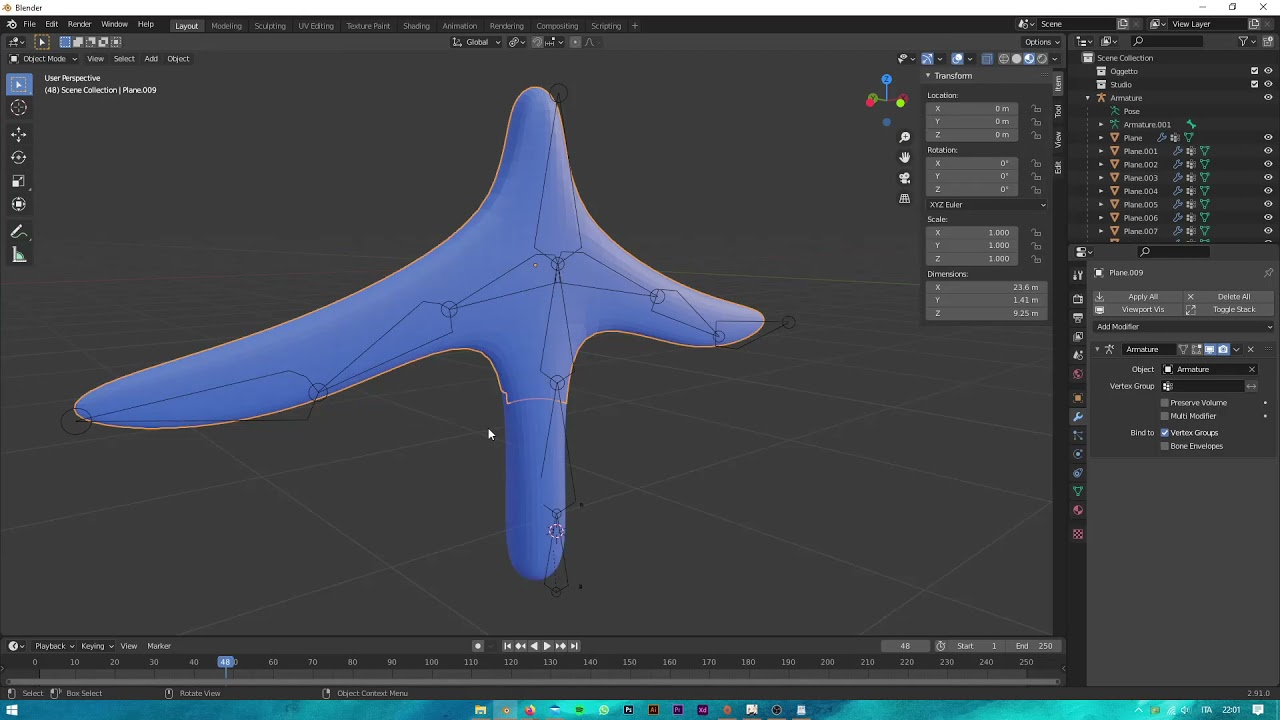Click the pan view hand icon

(905, 157)
